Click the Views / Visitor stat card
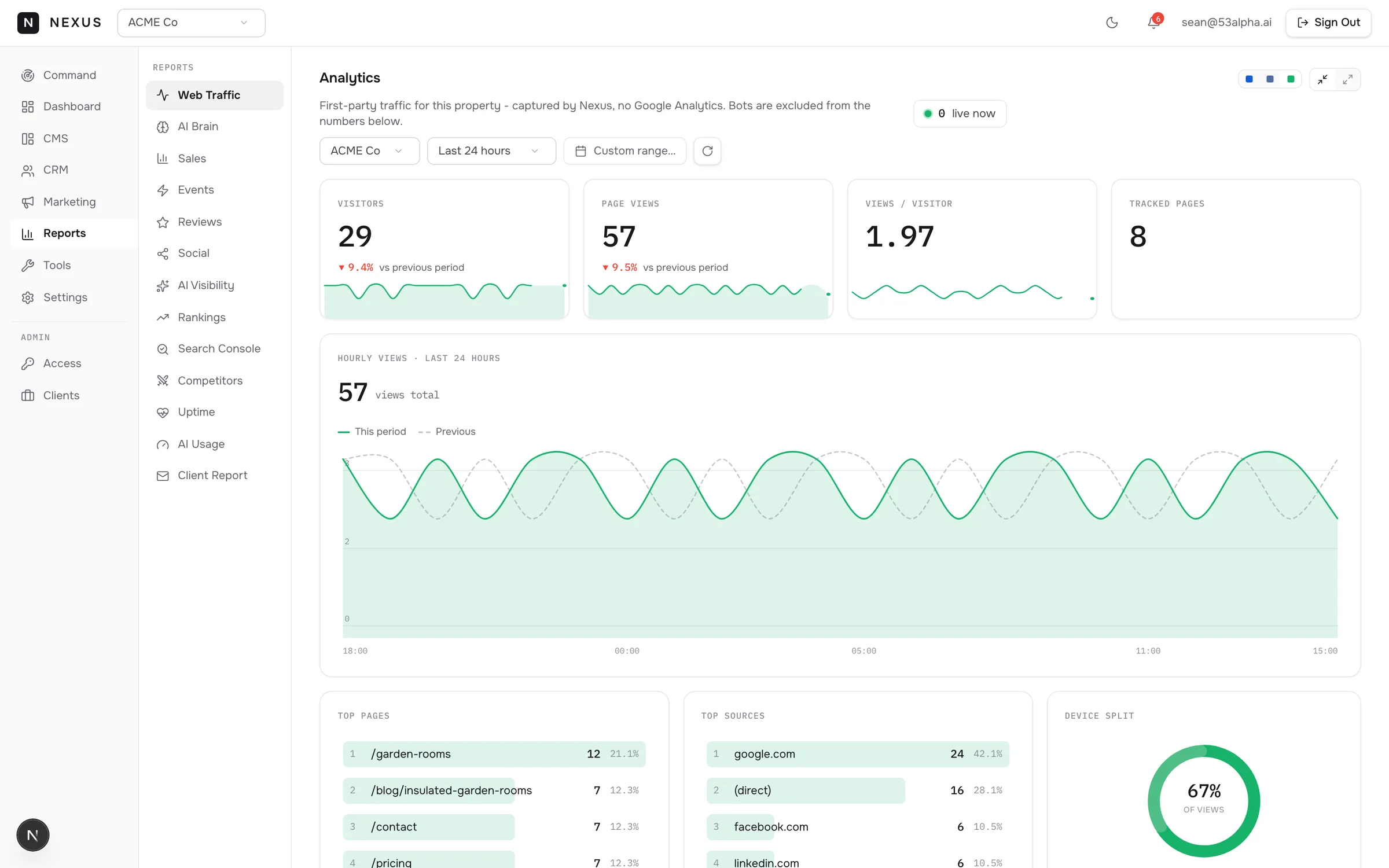Viewport: 1389px width, 868px height. pos(972,249)
